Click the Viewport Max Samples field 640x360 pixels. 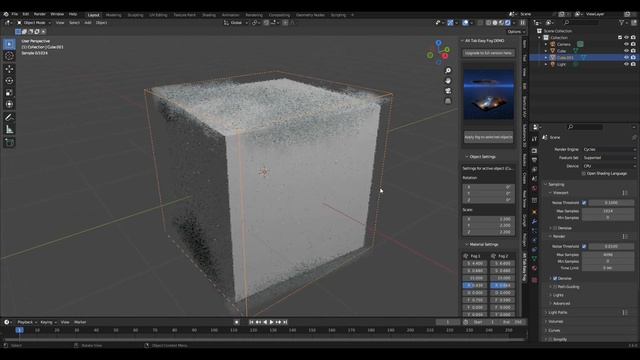[x=608, y=211]
